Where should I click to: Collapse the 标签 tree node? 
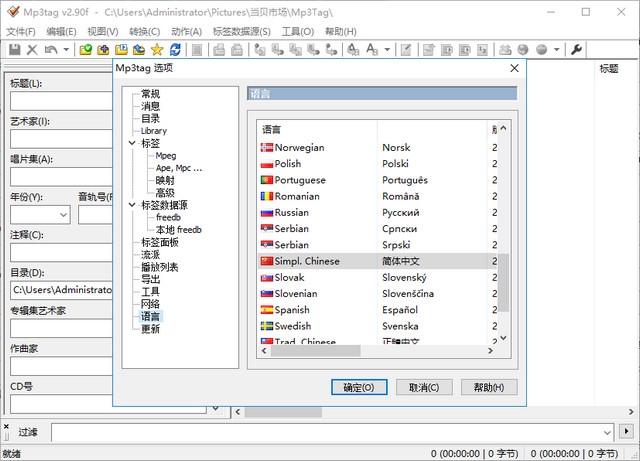tap(133, 144)
